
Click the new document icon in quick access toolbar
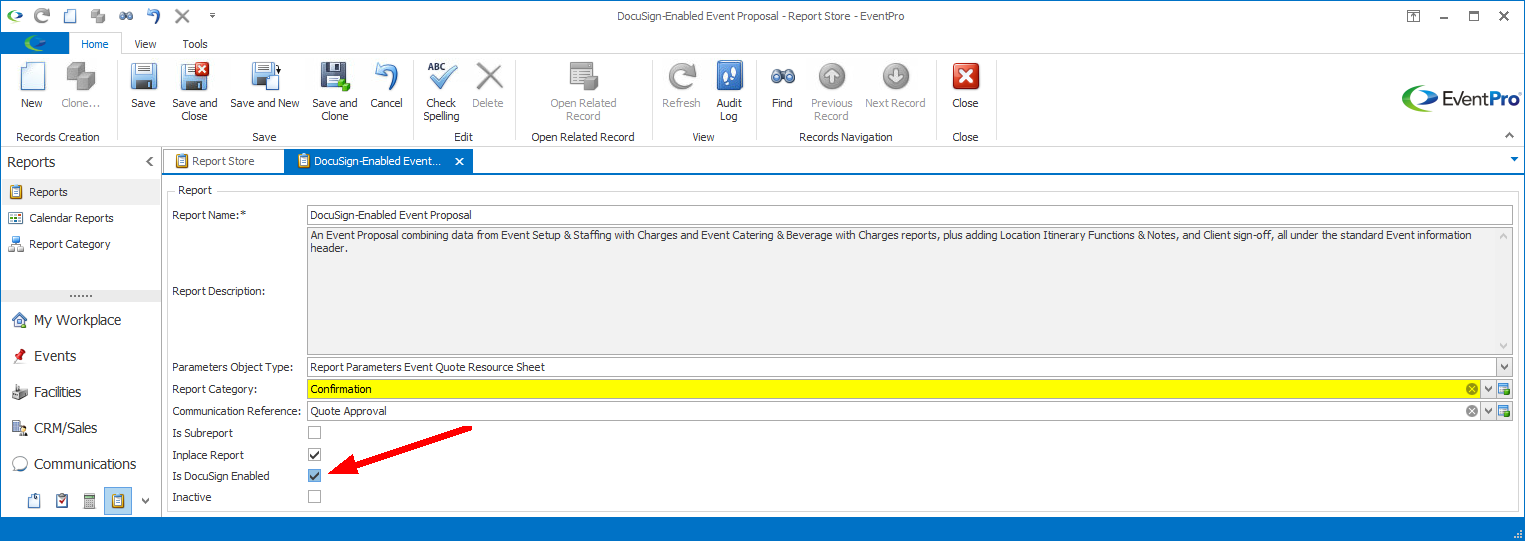pyautogui.click(x=69, y=16)
